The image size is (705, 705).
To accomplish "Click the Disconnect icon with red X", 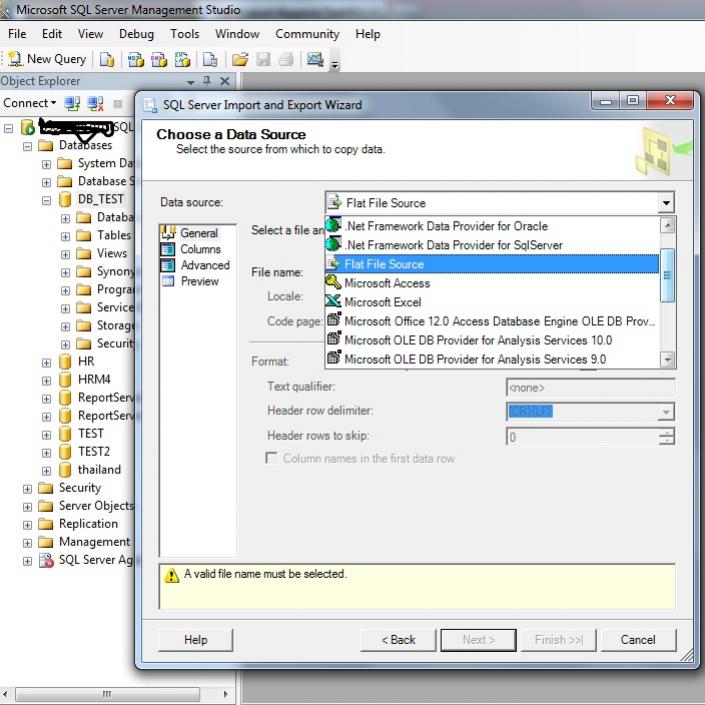I will point(95,103).
